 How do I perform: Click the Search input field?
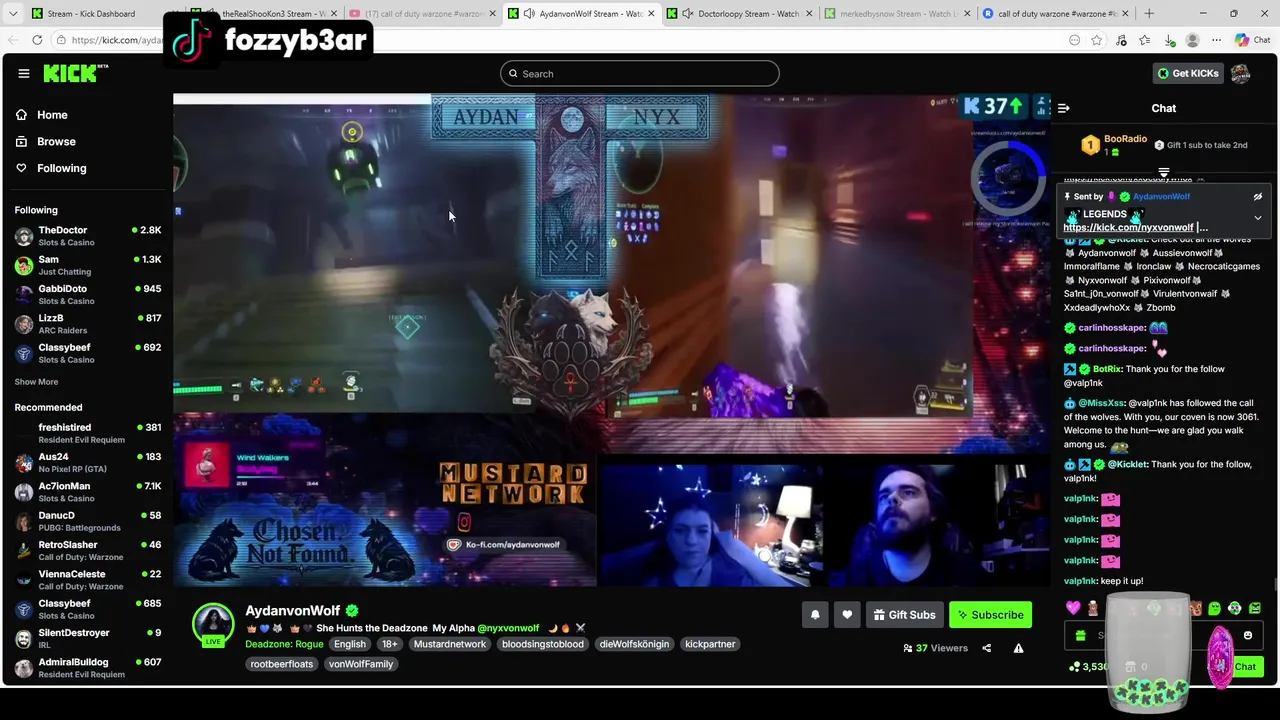click(x=640, y=73)
